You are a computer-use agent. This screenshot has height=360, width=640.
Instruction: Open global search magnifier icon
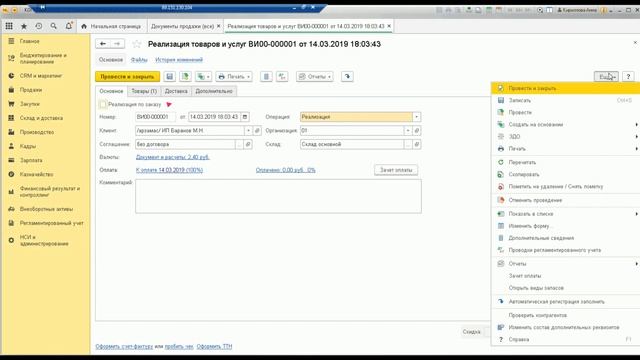[x=53, y=26]
